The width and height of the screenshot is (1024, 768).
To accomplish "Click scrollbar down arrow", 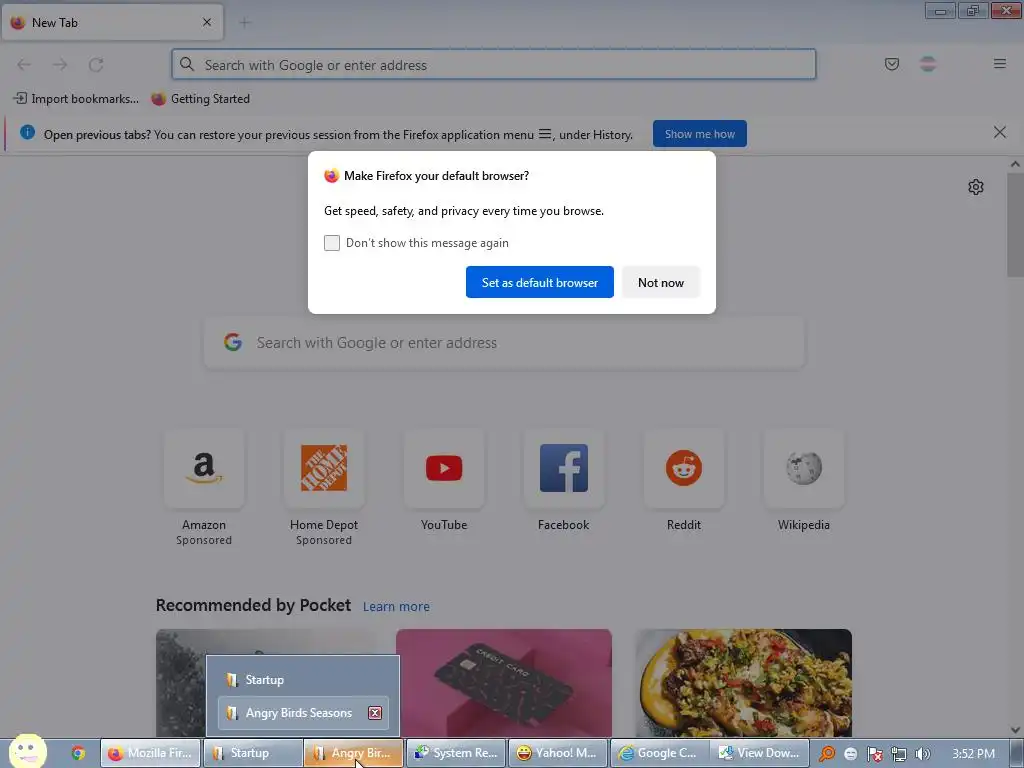I will pos(1015,729).
